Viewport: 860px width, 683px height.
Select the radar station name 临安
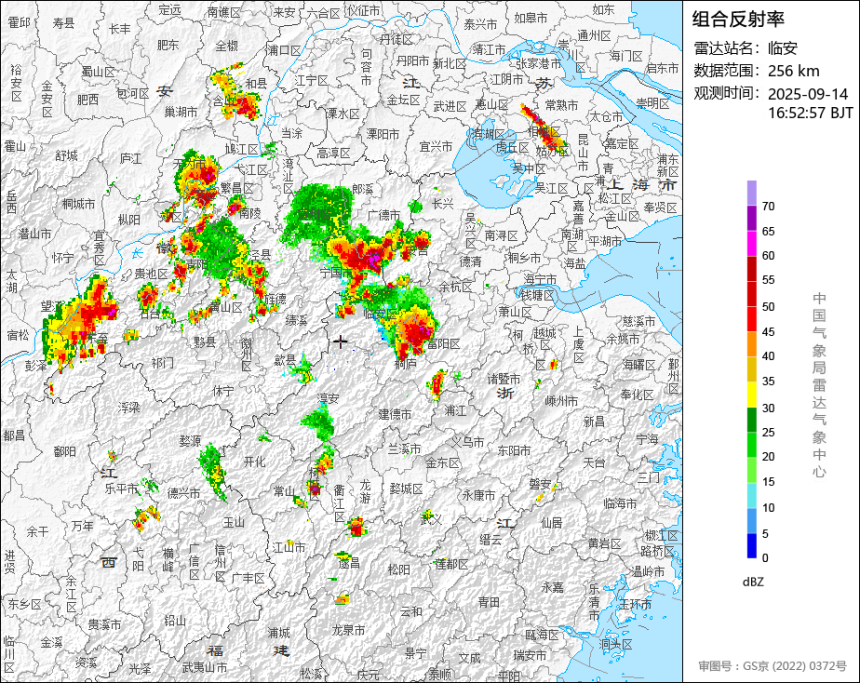(782, 48)
